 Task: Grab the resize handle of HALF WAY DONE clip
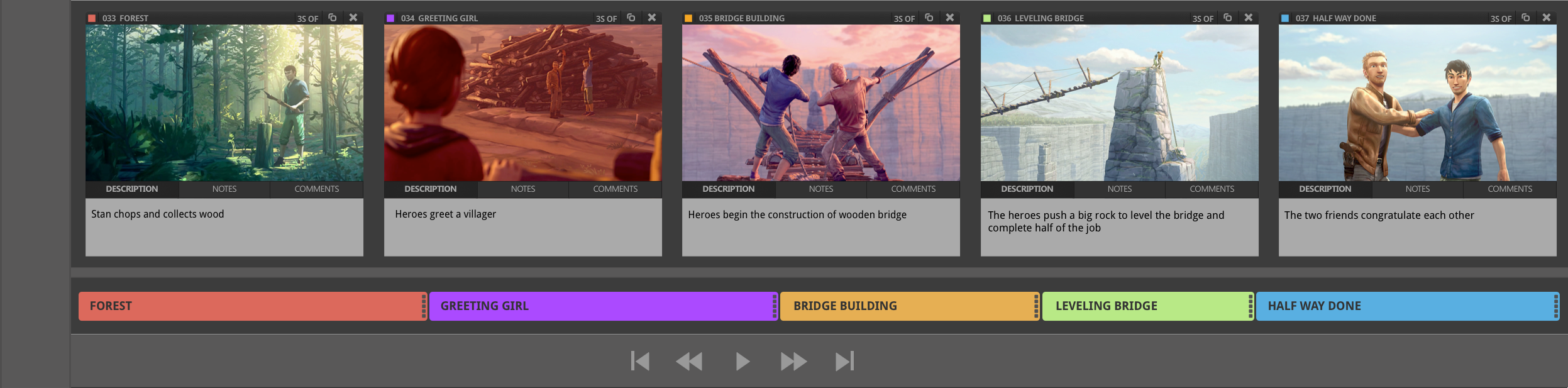click(x=1556, y=306)
